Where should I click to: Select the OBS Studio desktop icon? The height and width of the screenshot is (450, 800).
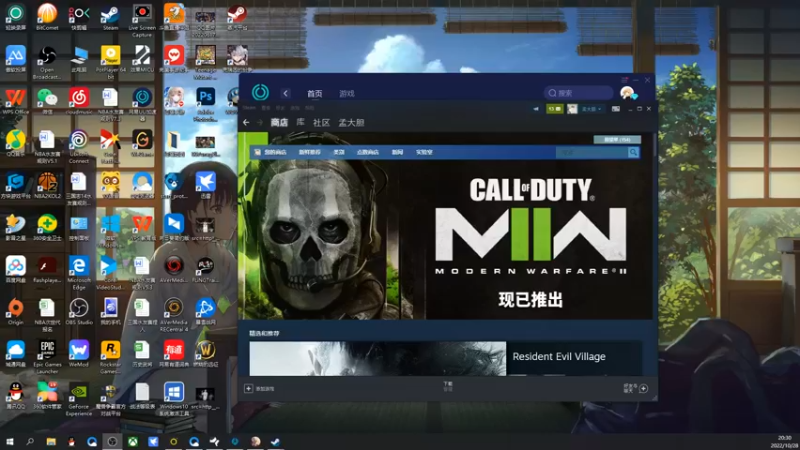point(79,311)
